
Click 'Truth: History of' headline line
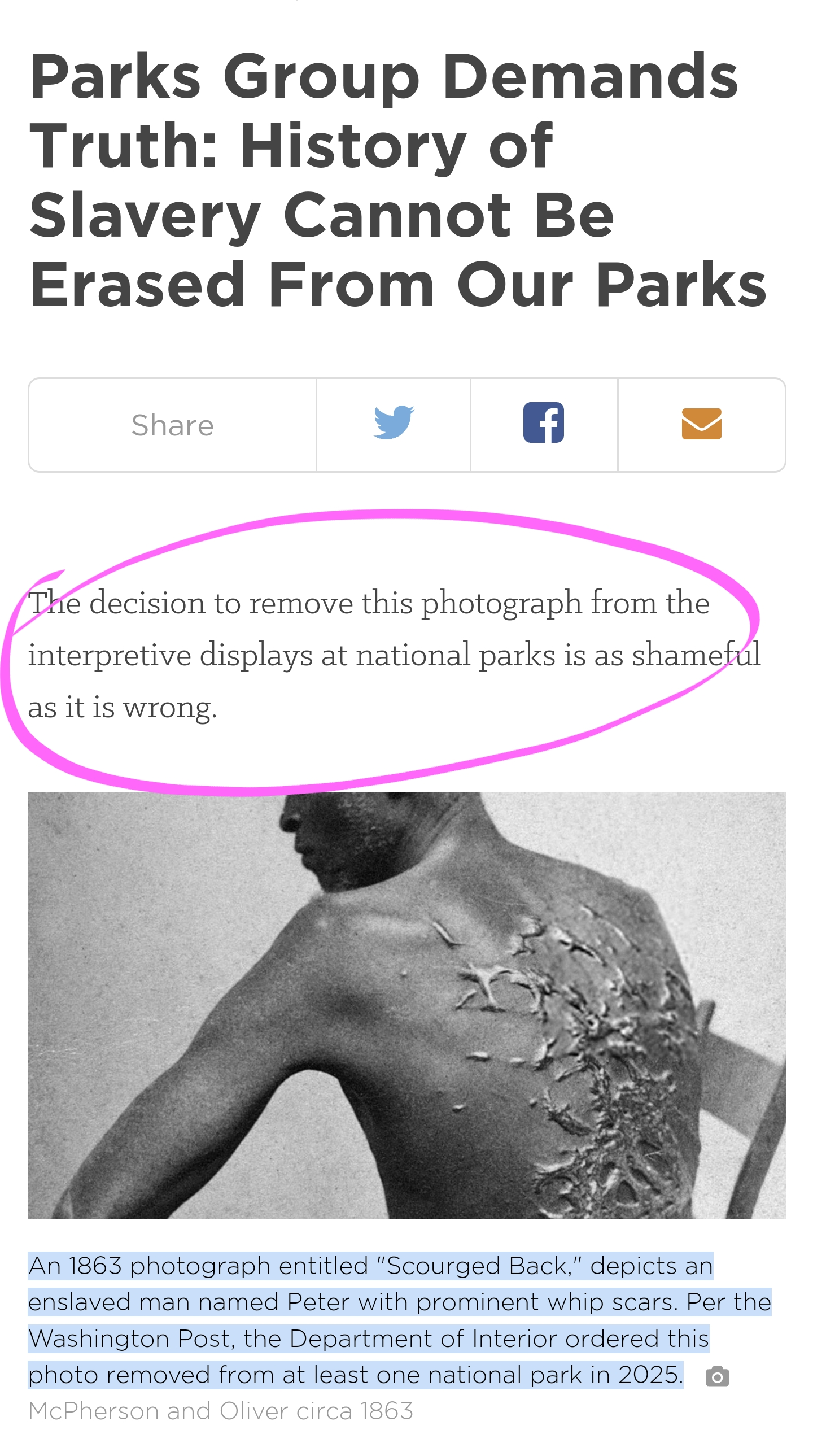290,147
